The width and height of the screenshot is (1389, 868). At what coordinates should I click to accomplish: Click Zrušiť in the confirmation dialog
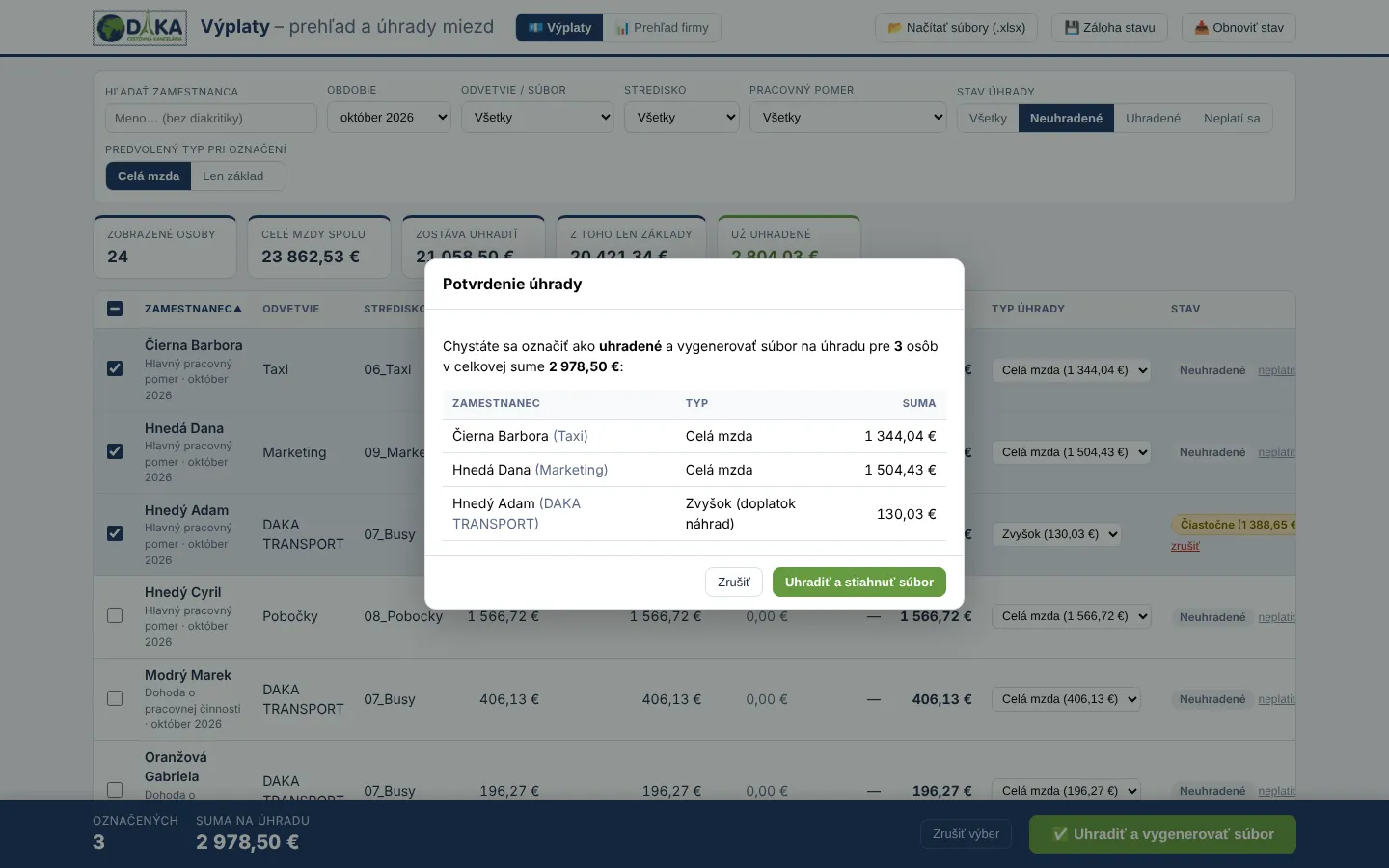[x=734, y=583]
